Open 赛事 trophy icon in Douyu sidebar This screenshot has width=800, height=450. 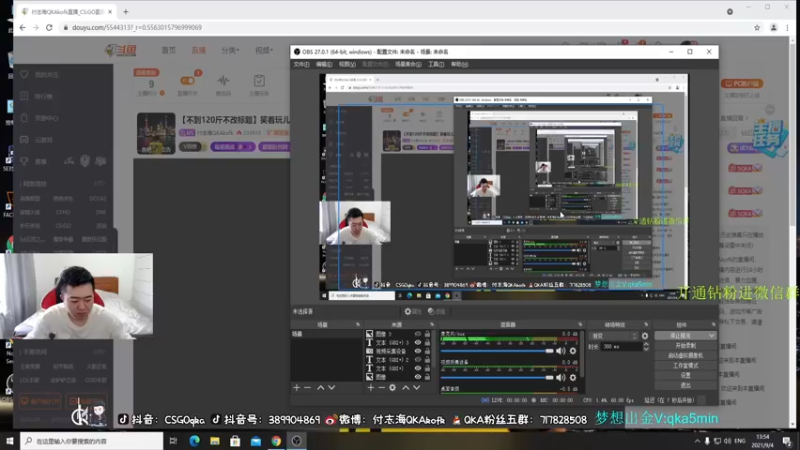tap(24, 161)
